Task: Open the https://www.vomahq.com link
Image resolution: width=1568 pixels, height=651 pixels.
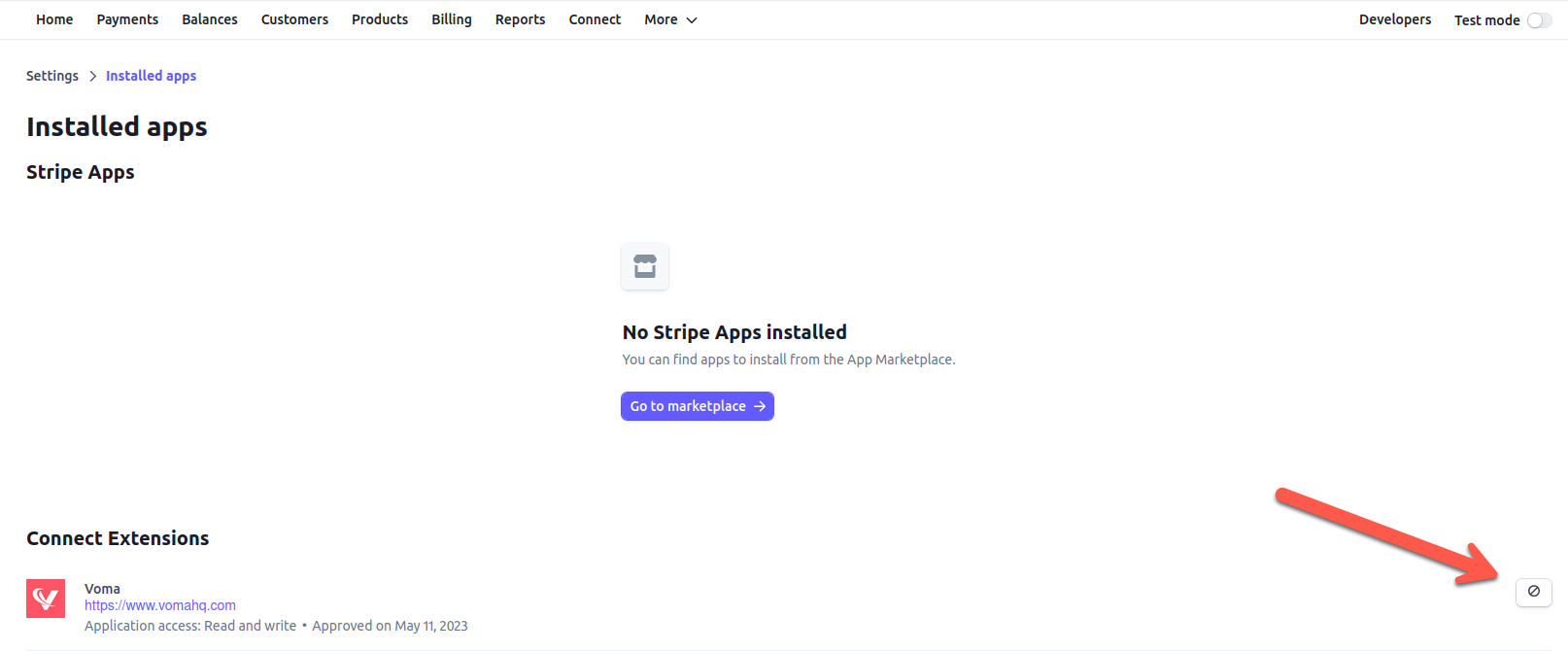Action: point(160,605)
